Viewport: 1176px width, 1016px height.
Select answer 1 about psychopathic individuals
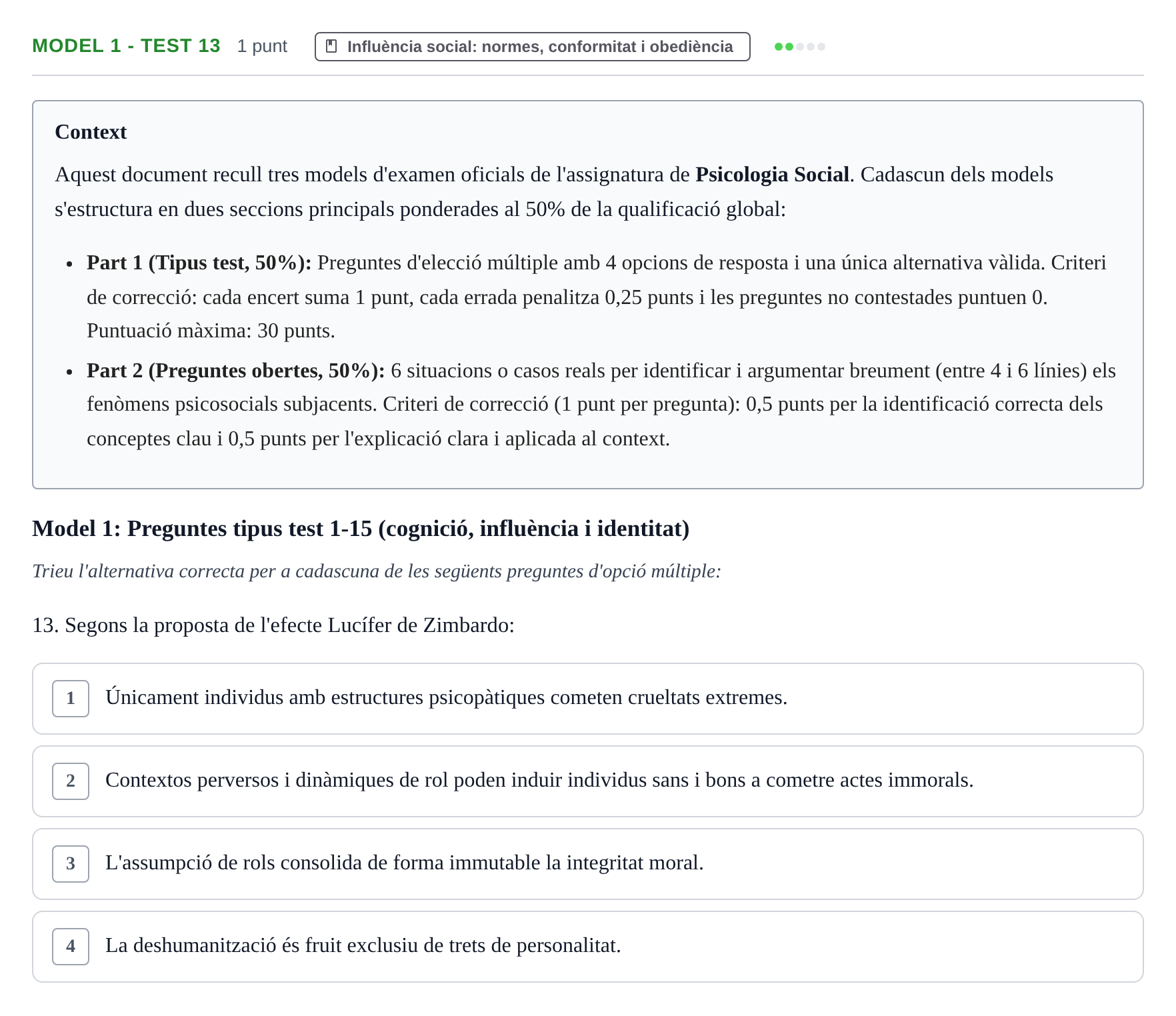pyautogui.click(x=587, y=699)
